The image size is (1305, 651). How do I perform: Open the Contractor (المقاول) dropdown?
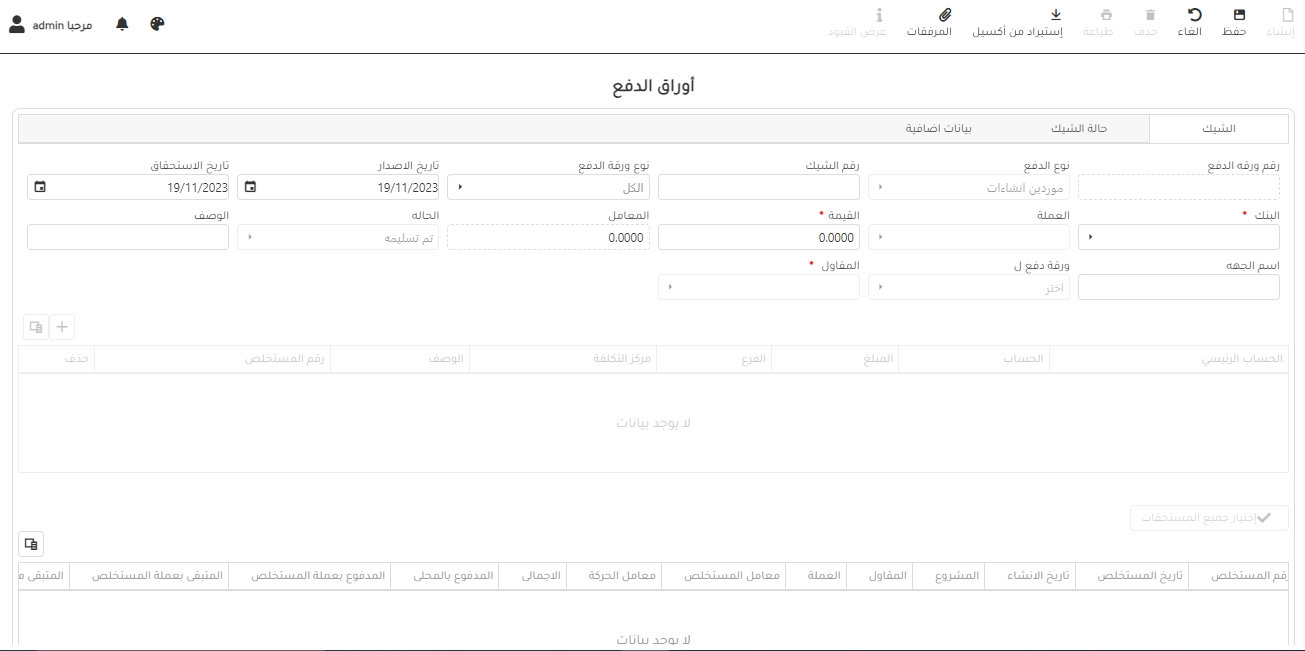tap(670, 287)
